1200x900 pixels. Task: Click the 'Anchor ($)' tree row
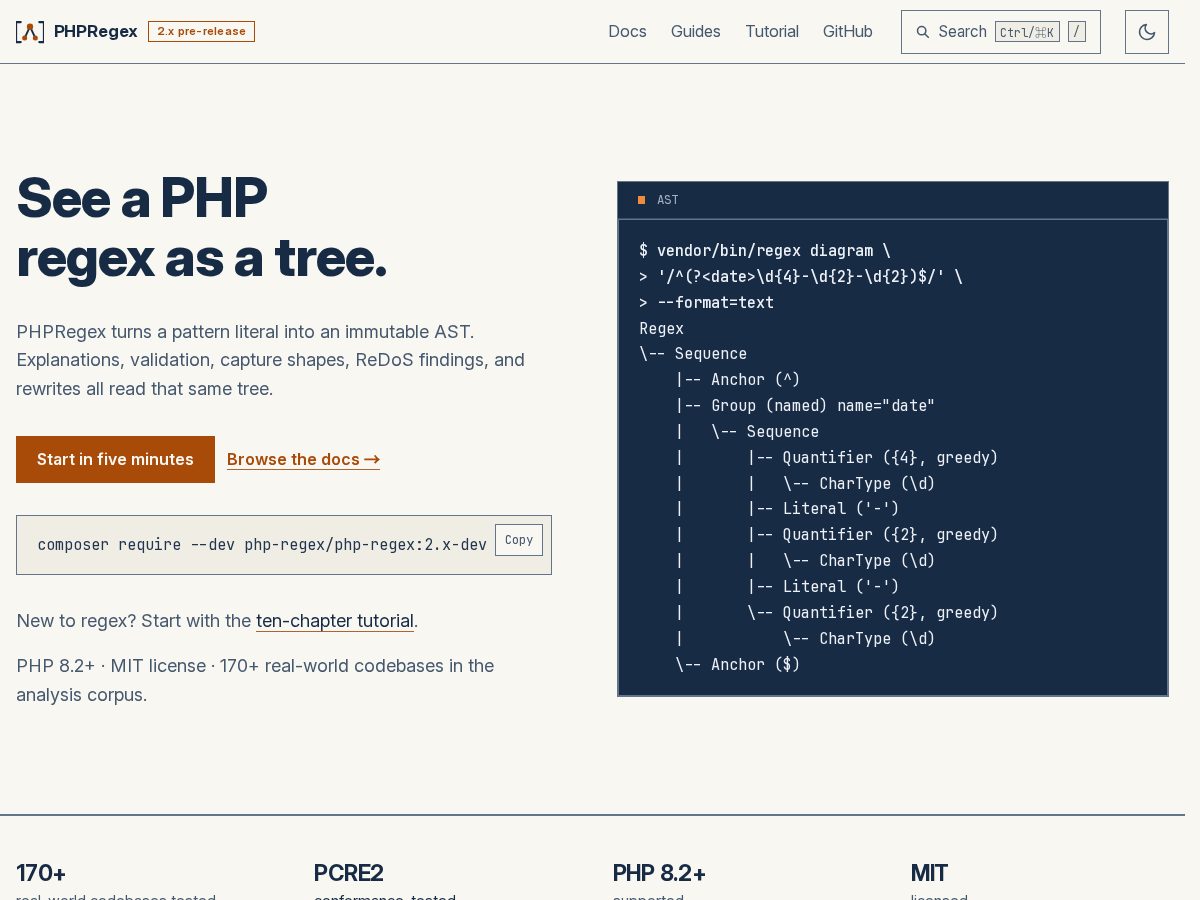[738, 664]
